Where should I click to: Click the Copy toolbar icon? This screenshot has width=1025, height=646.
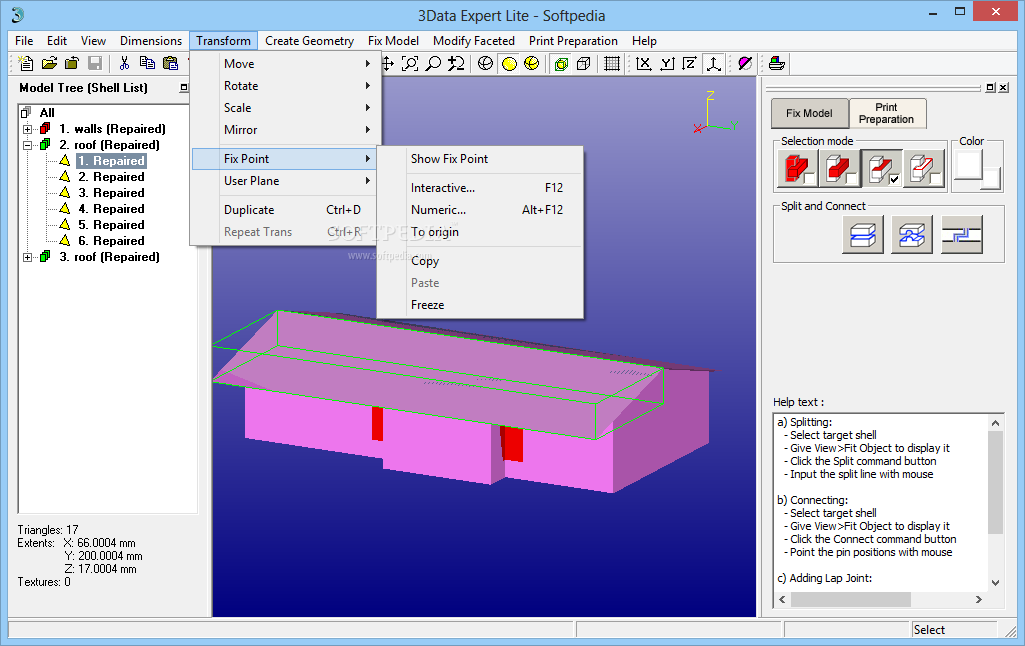click(x=147, y=63)
